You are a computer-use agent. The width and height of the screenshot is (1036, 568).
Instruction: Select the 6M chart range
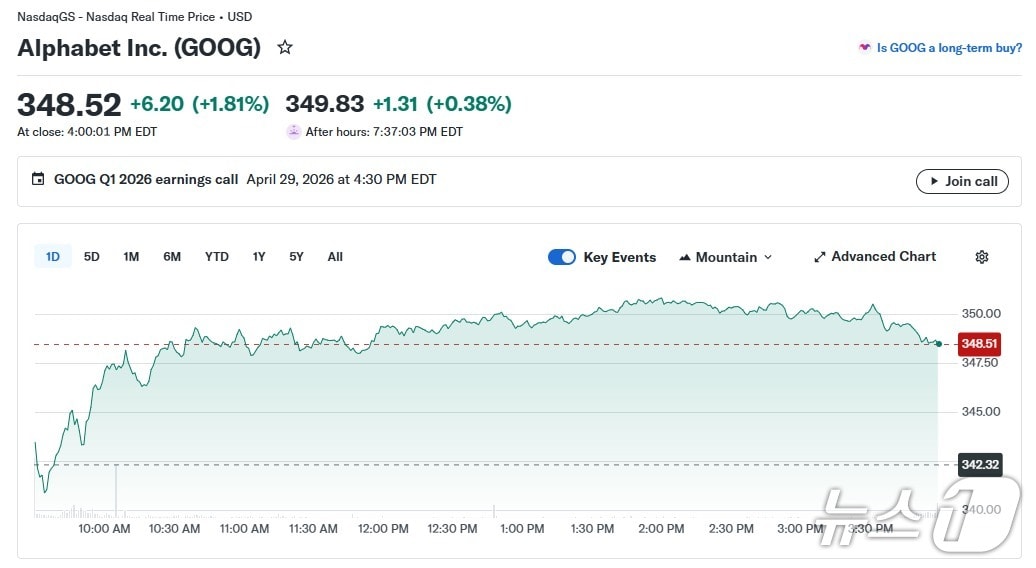pos(172,257)
